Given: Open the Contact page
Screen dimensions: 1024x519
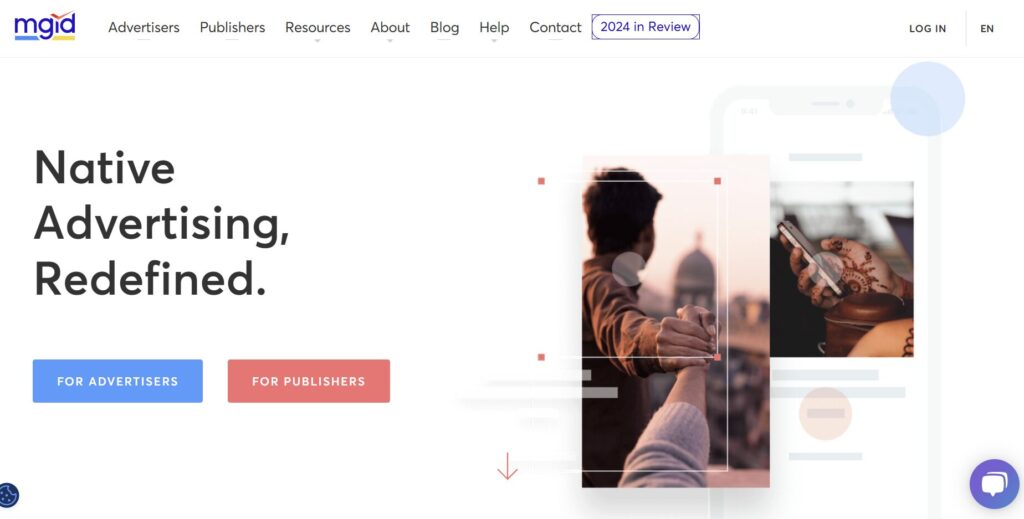Looking at the screenshot, I should [555, 27].
